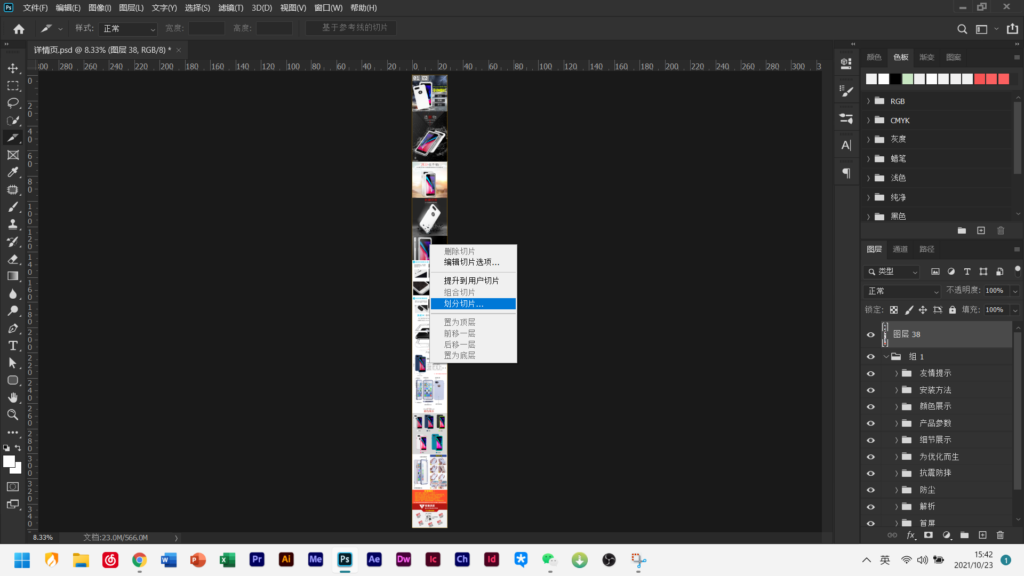Image resolution: width=1024 pixels, height=576 pixels.
Task: Select the Clone Stamp tool
Action: tap(13, 224)
